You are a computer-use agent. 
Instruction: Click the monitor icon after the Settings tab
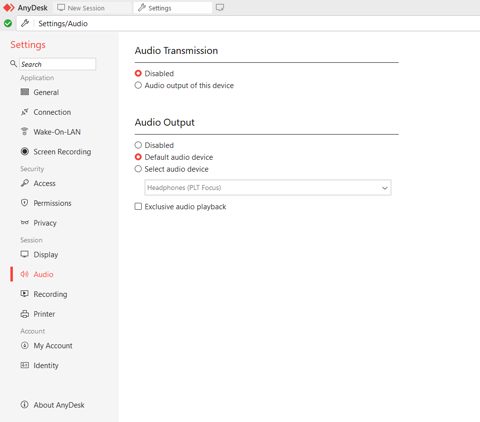pos(220,7)
